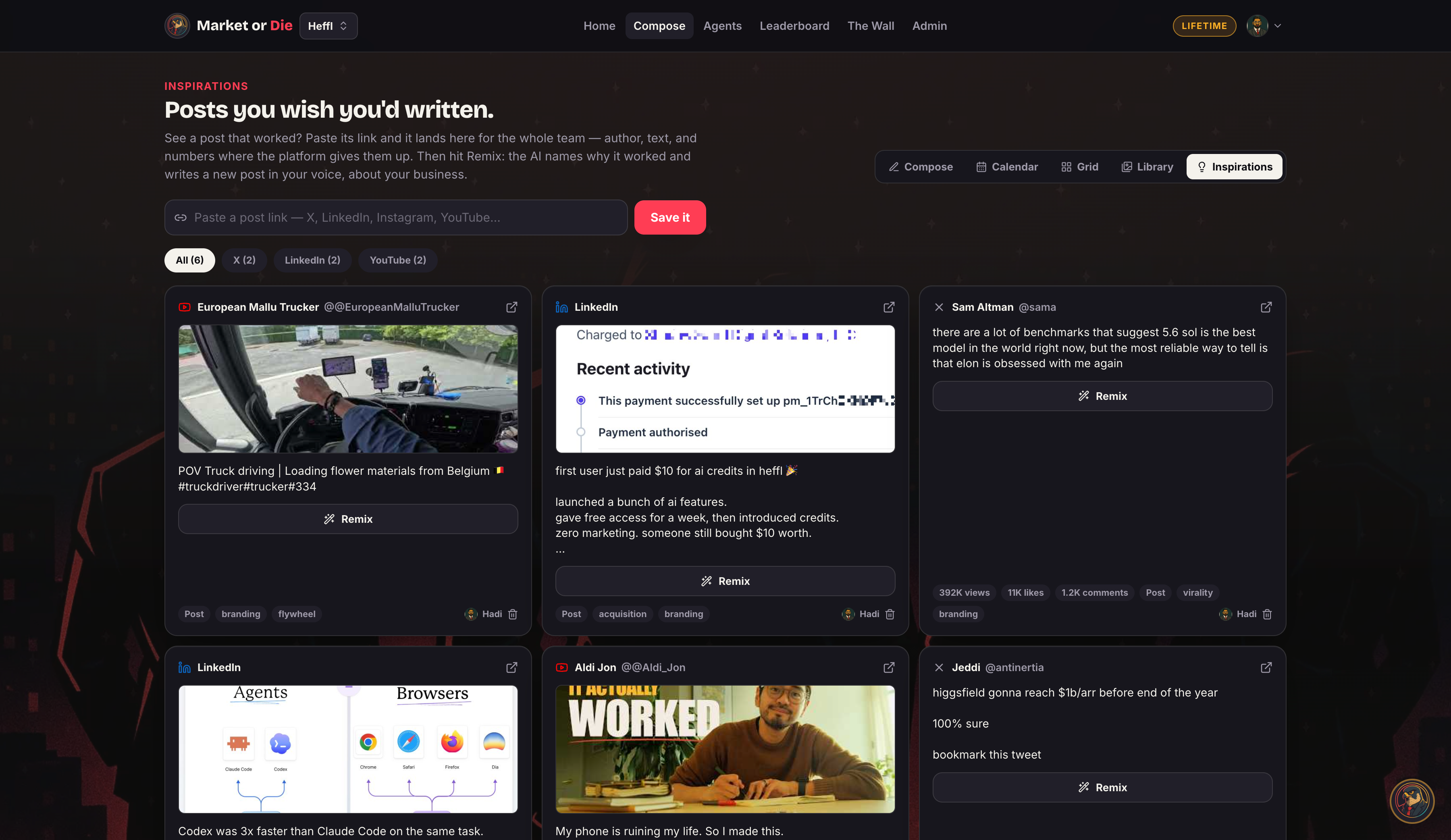Filter inspirations by YouTube (2)
1451x840 pixels.
[x=397, y=260]
